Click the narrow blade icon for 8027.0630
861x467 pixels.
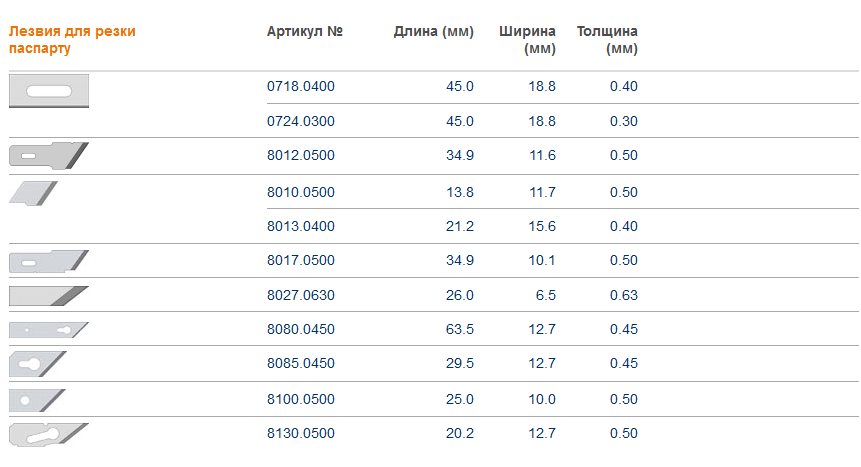click(x=49, y=296)
